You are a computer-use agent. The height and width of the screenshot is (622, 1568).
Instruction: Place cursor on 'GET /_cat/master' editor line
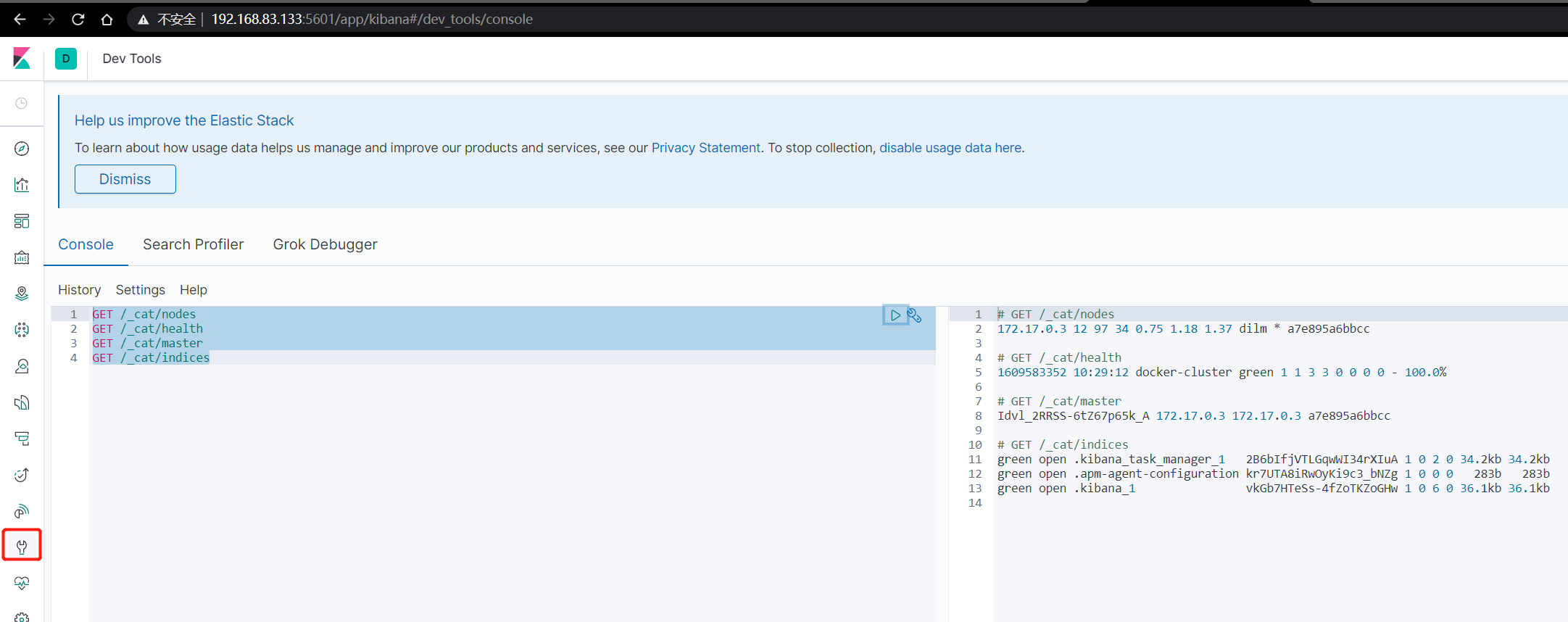(x=148, y=343)
